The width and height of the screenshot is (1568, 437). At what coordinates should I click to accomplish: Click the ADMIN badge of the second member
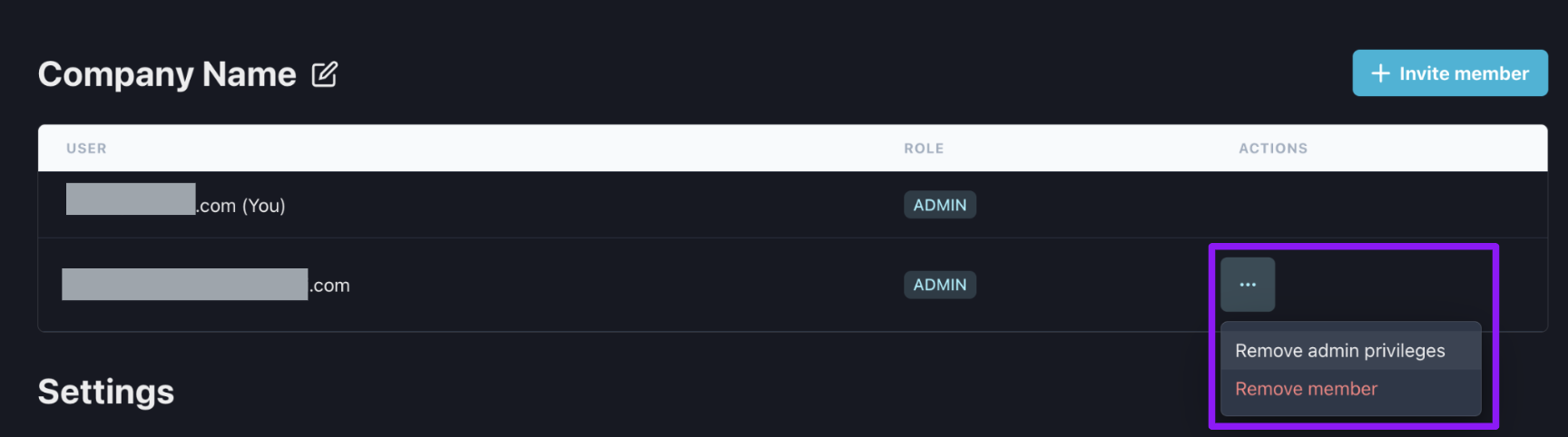(940, 285)
